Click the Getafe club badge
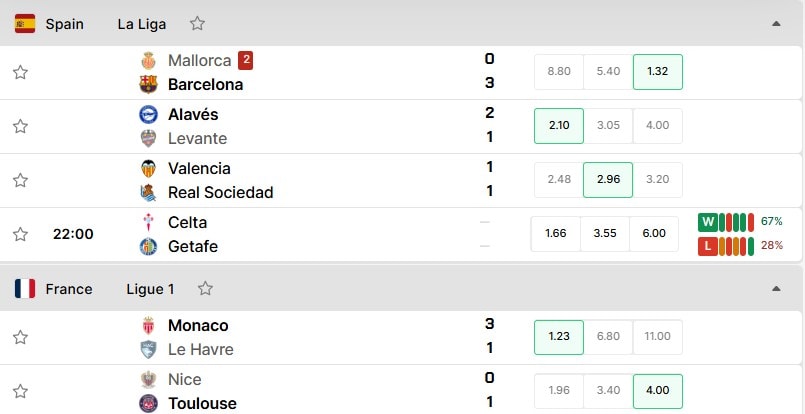805x414 pixels. coord(148,247)
